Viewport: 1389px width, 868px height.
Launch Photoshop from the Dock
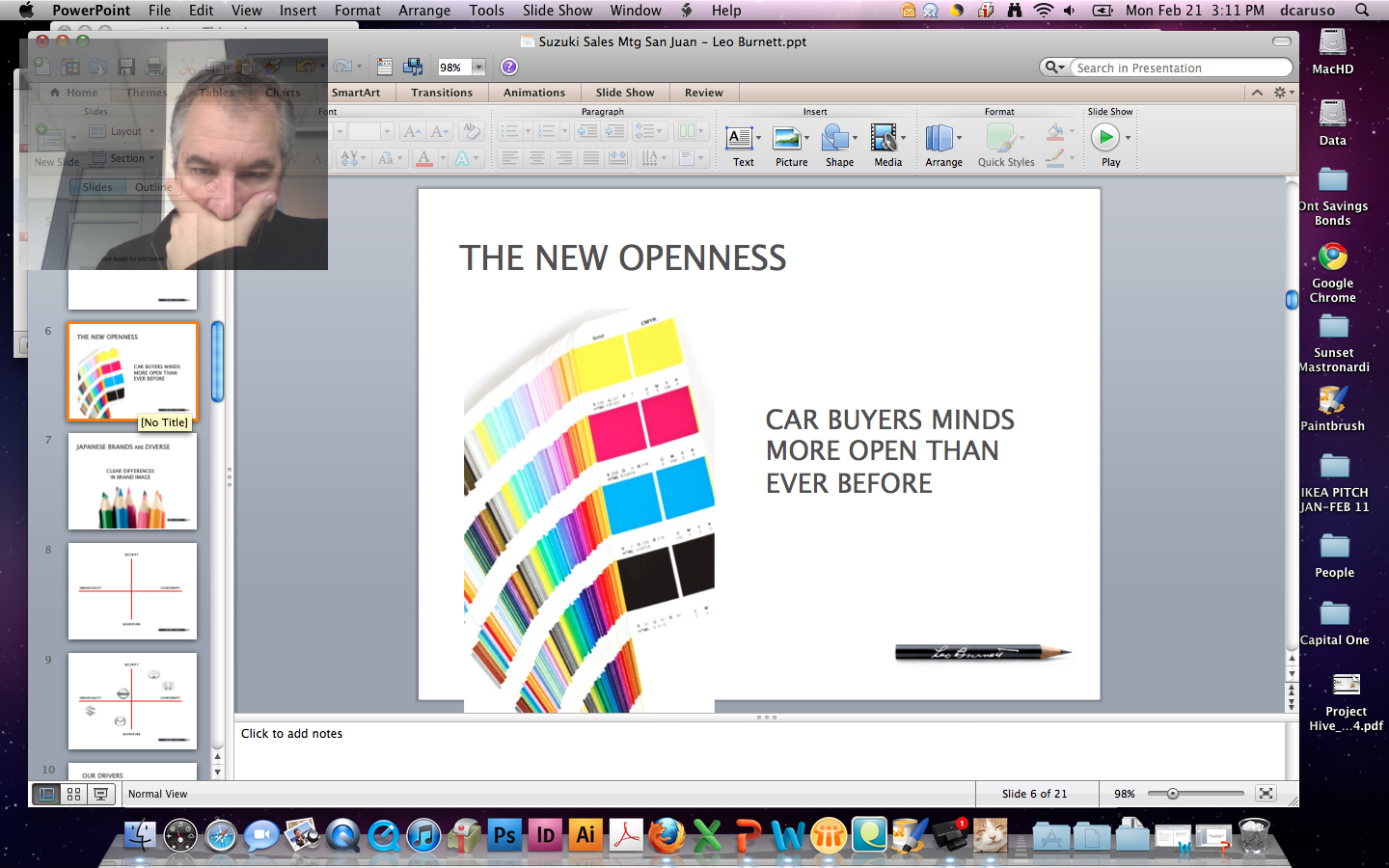[x=504, y=835]
